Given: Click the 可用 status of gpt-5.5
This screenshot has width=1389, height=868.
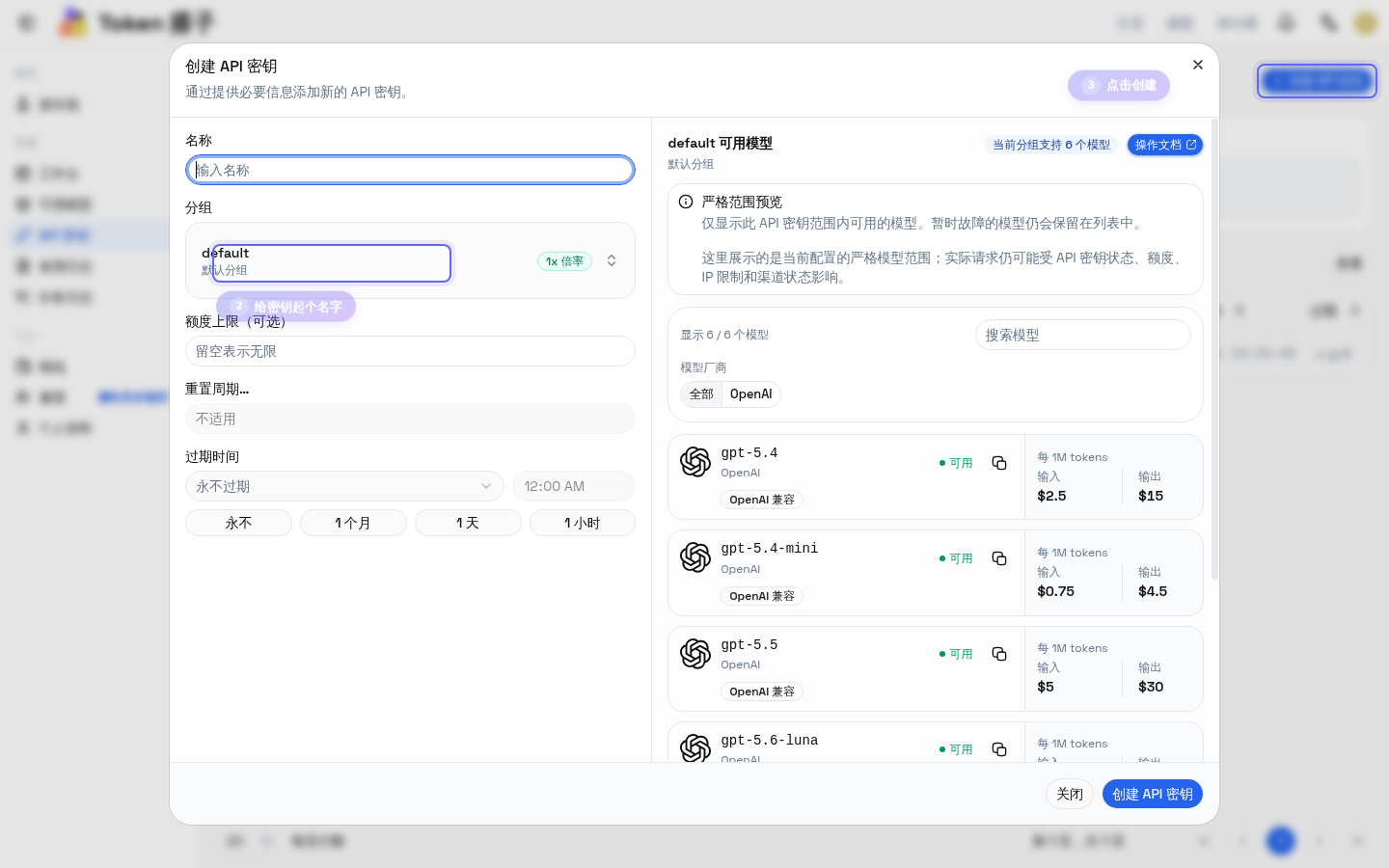Looking at the screenshot, I should click(x=956, y=654).
